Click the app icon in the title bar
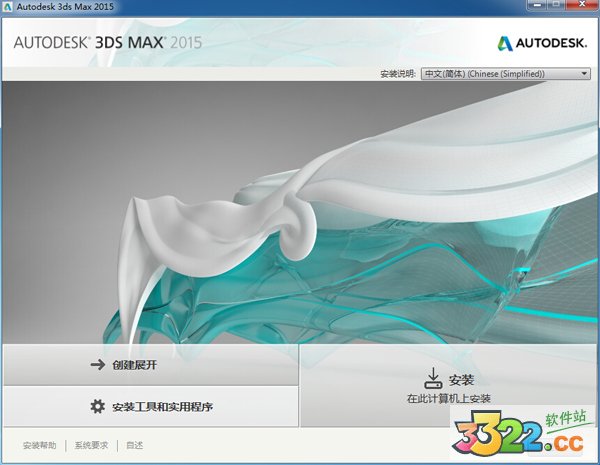The image size is (600, 465). 9,8
